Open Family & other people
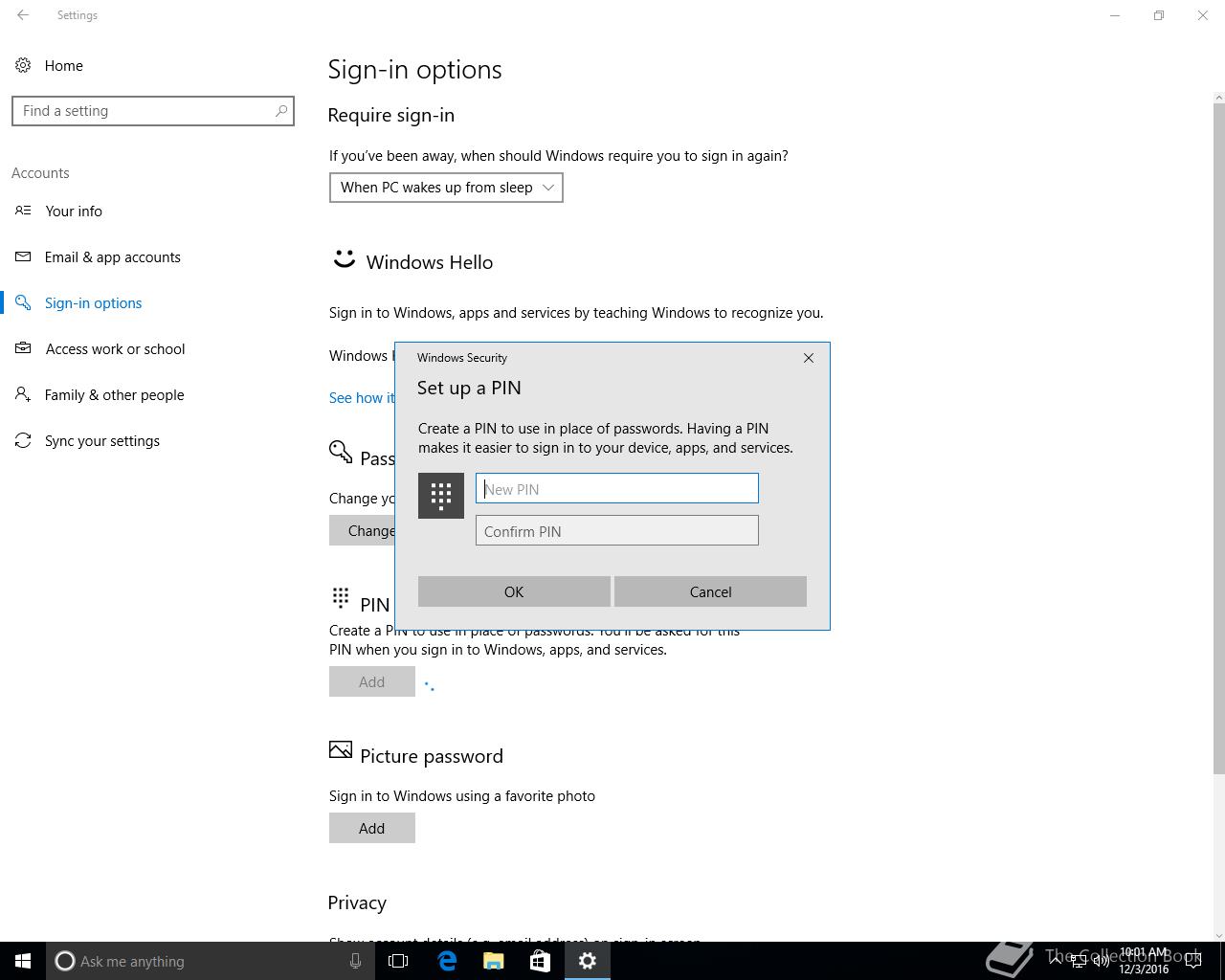 pyautogui.click(x=114, y=394)
